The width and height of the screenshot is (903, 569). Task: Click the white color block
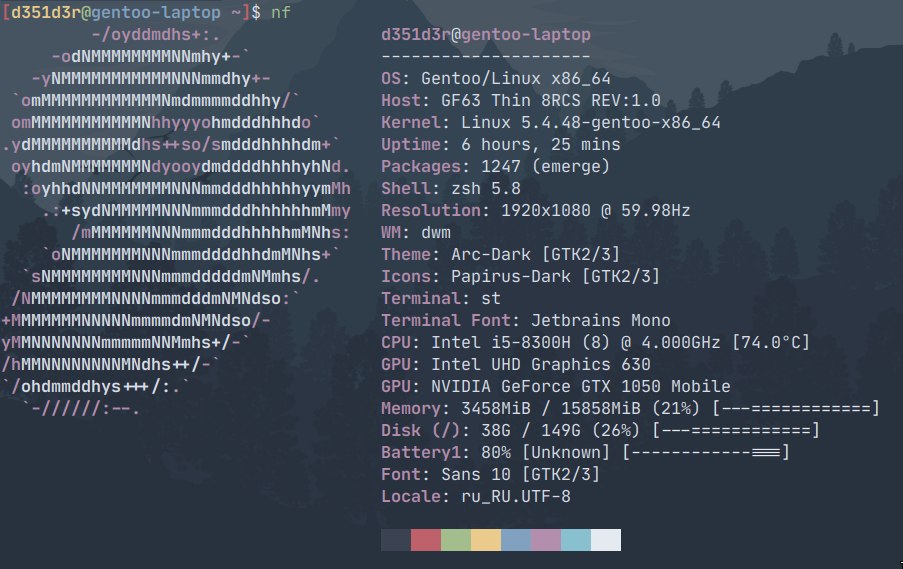pyautogui.click(x=606, y=540)
